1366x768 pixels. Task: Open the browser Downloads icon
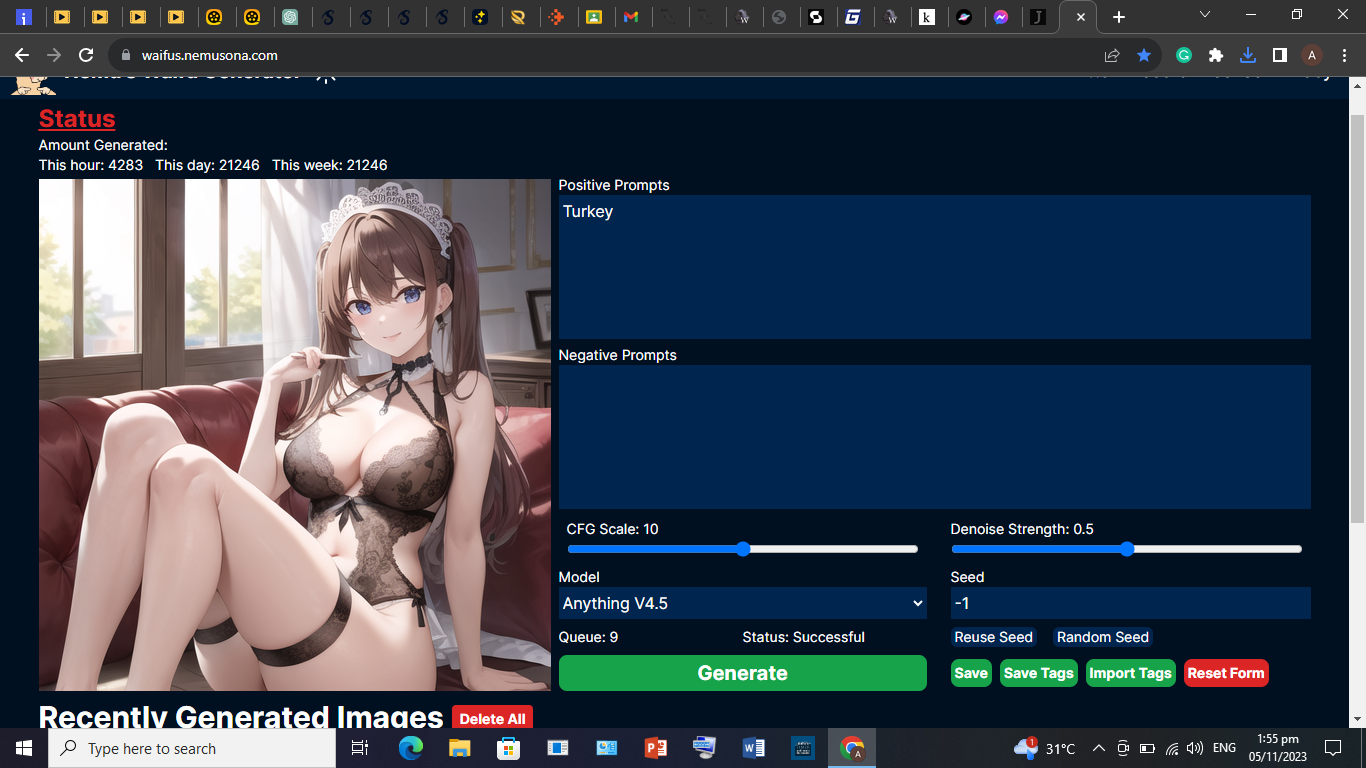[x=1247, y=55]
